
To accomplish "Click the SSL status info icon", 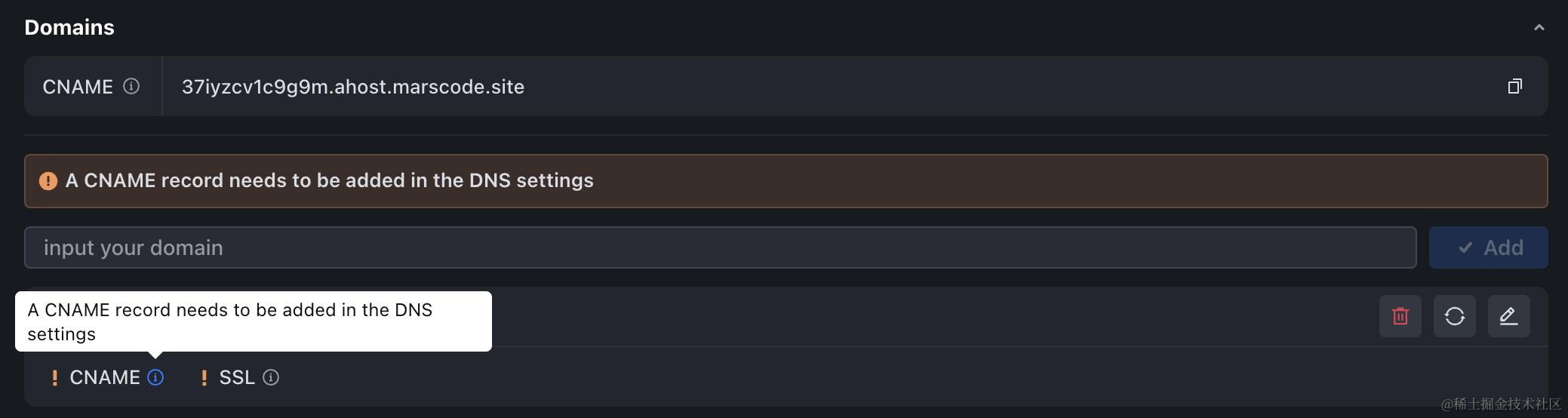I will coord(271,377).
